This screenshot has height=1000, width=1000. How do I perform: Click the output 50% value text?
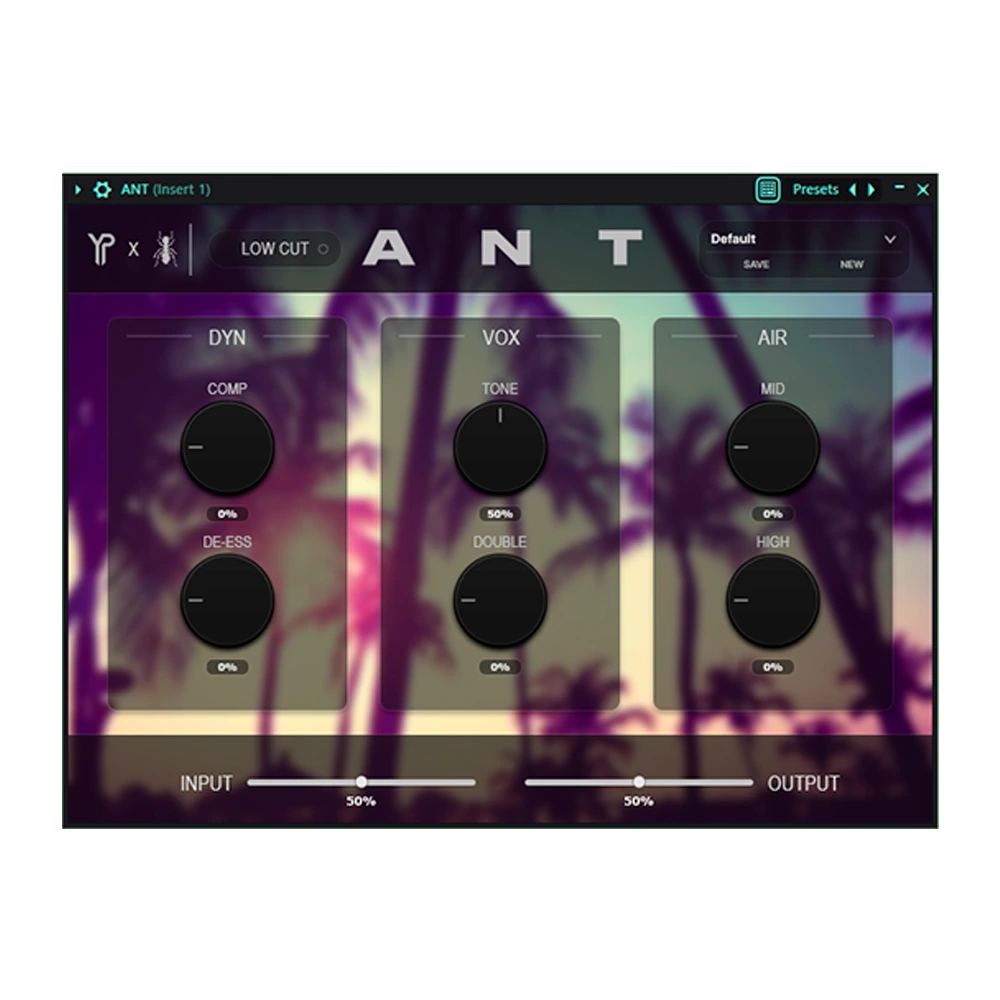point(638,801)
